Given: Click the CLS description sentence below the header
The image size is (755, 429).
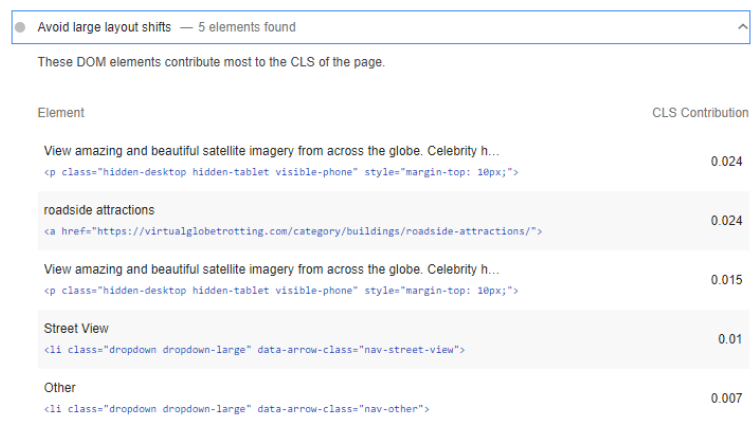Looking at the screenshot, I should [211, 62].
